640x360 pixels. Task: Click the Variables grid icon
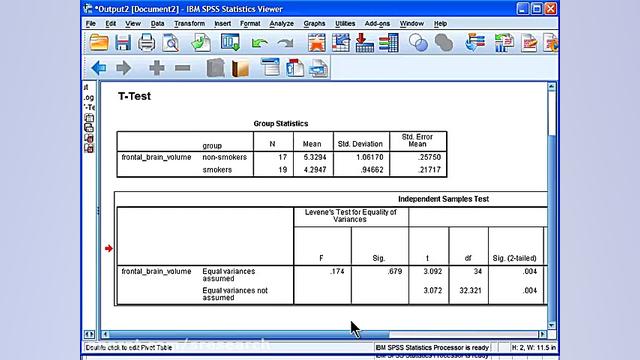(389, 43)
